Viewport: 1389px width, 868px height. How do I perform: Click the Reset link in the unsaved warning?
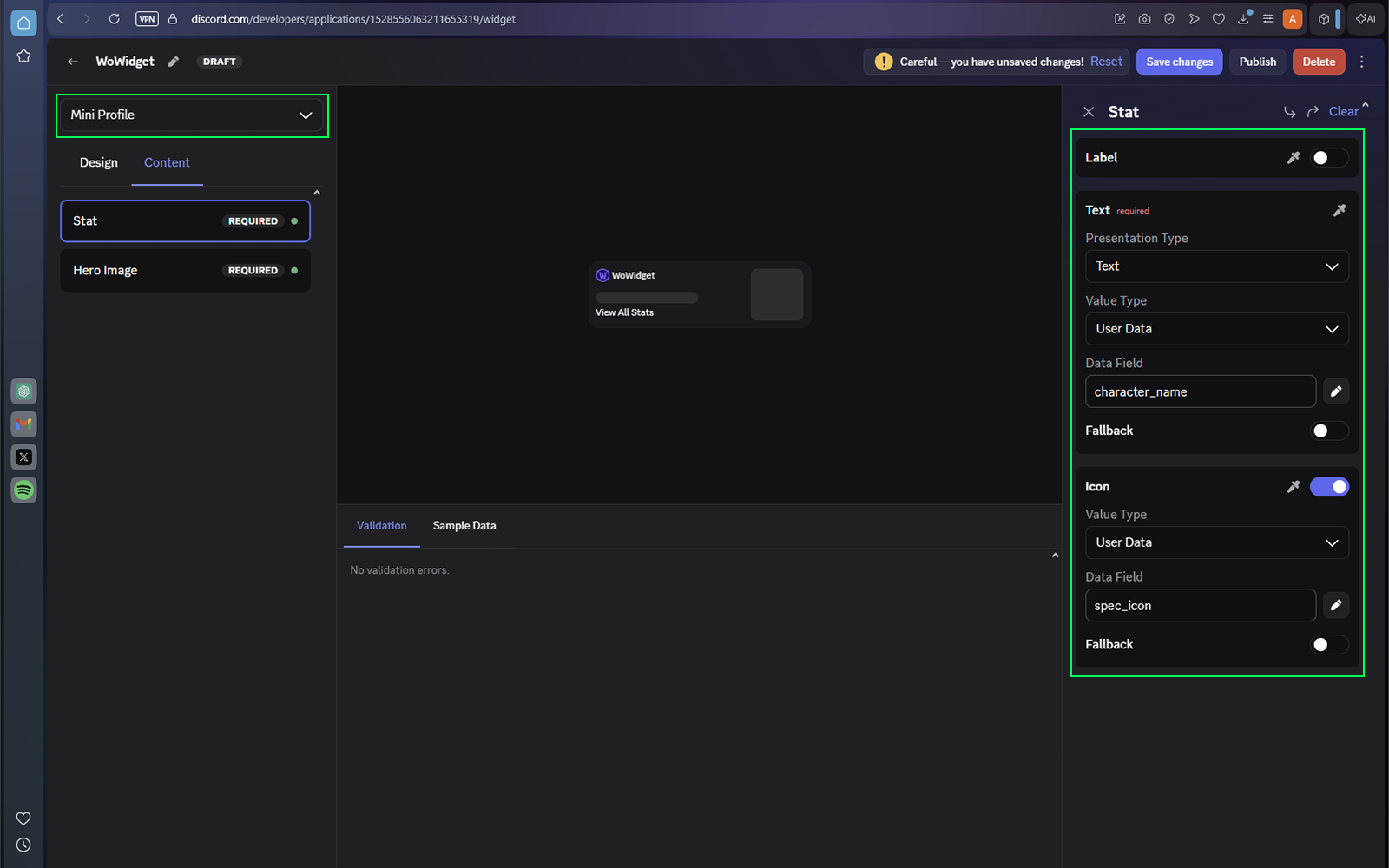coord(1106,62)
